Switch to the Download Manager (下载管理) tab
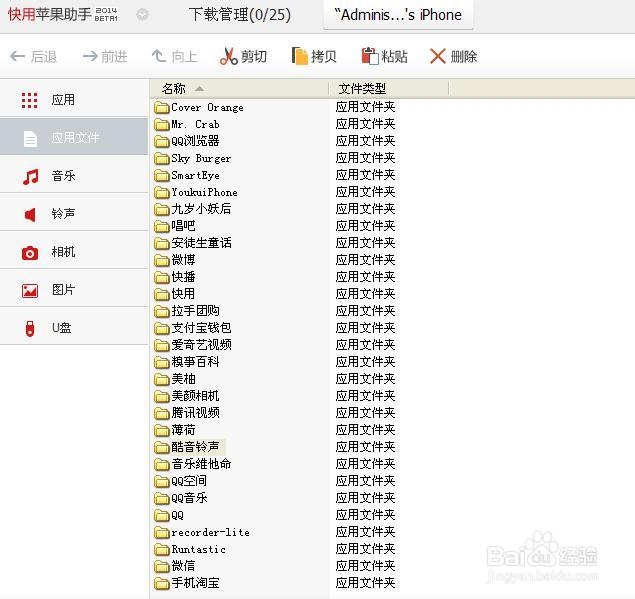 [x=240, y=15]
